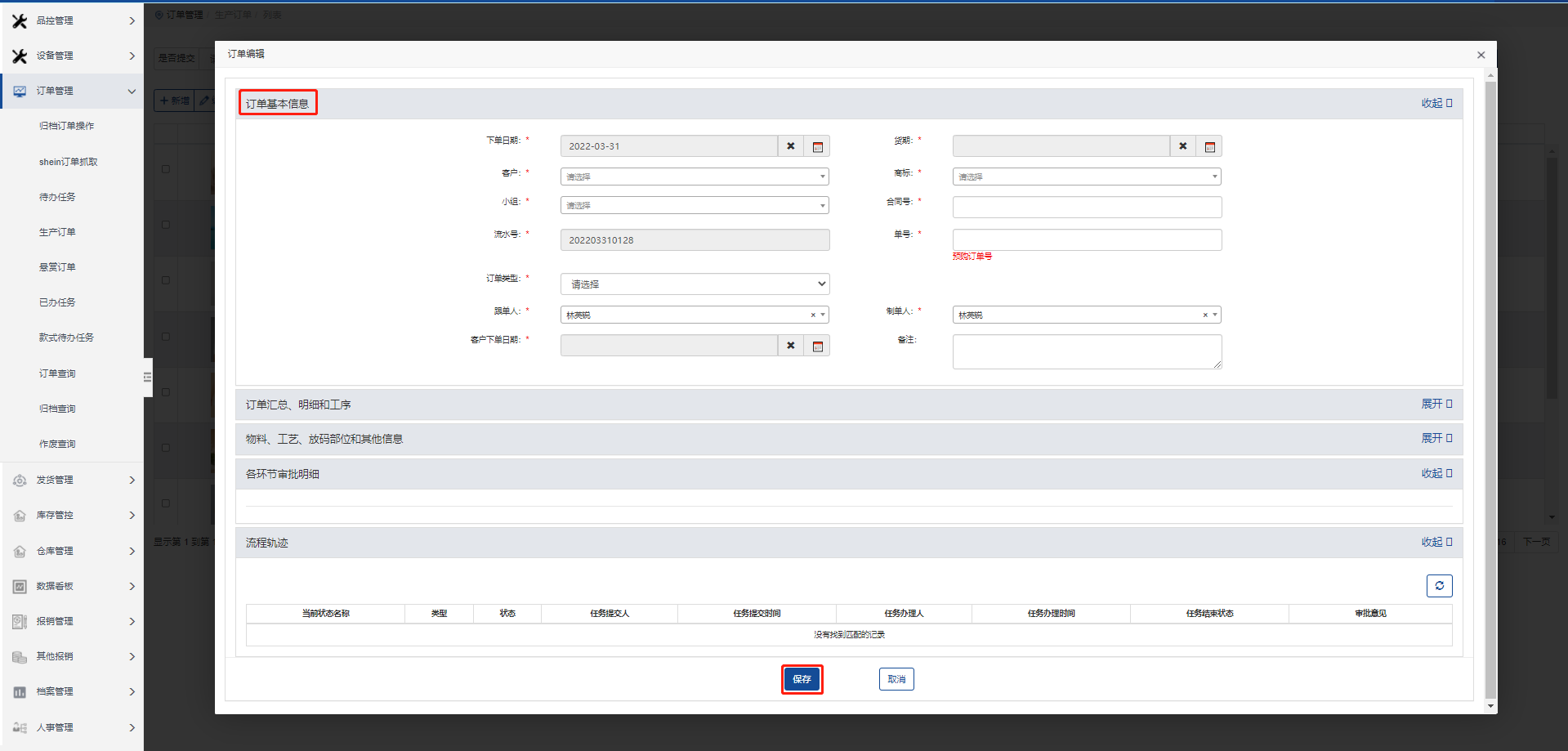Open the 客户 dropdown
This screenshot has width=1568, height=751.
click(x=694, y=177)
